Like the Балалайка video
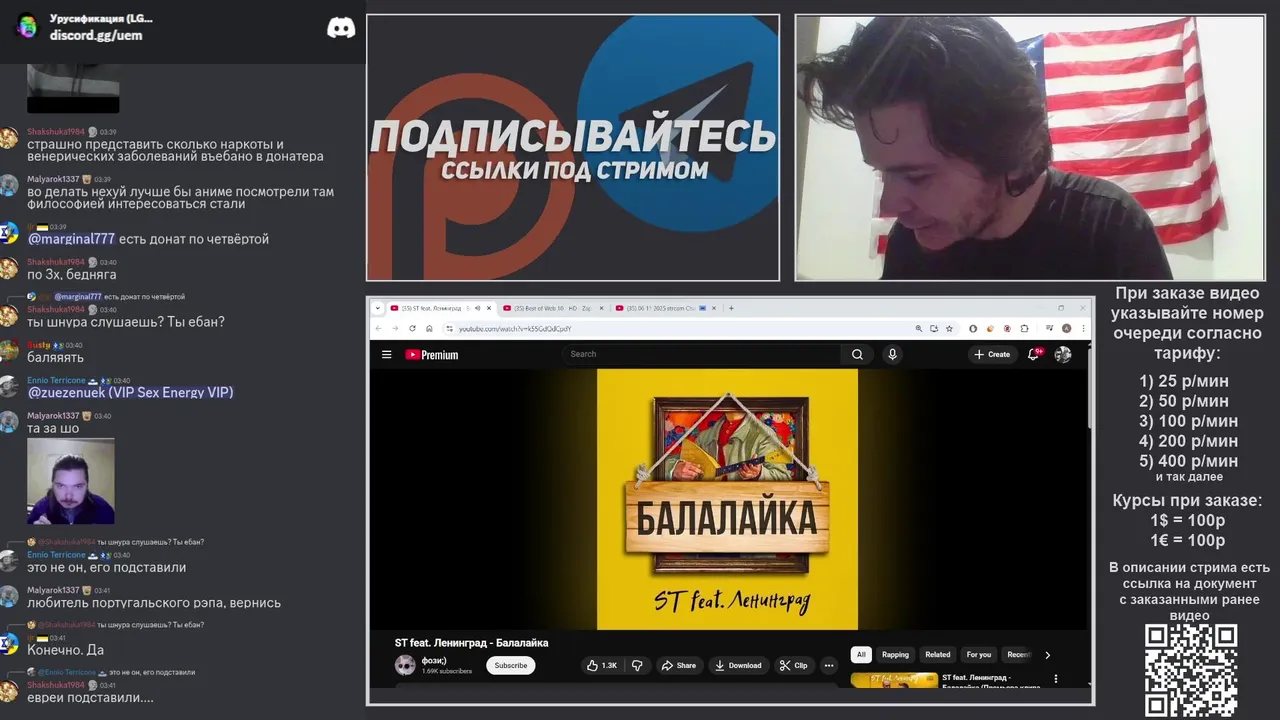1280x720 pixels. point(602,666)
